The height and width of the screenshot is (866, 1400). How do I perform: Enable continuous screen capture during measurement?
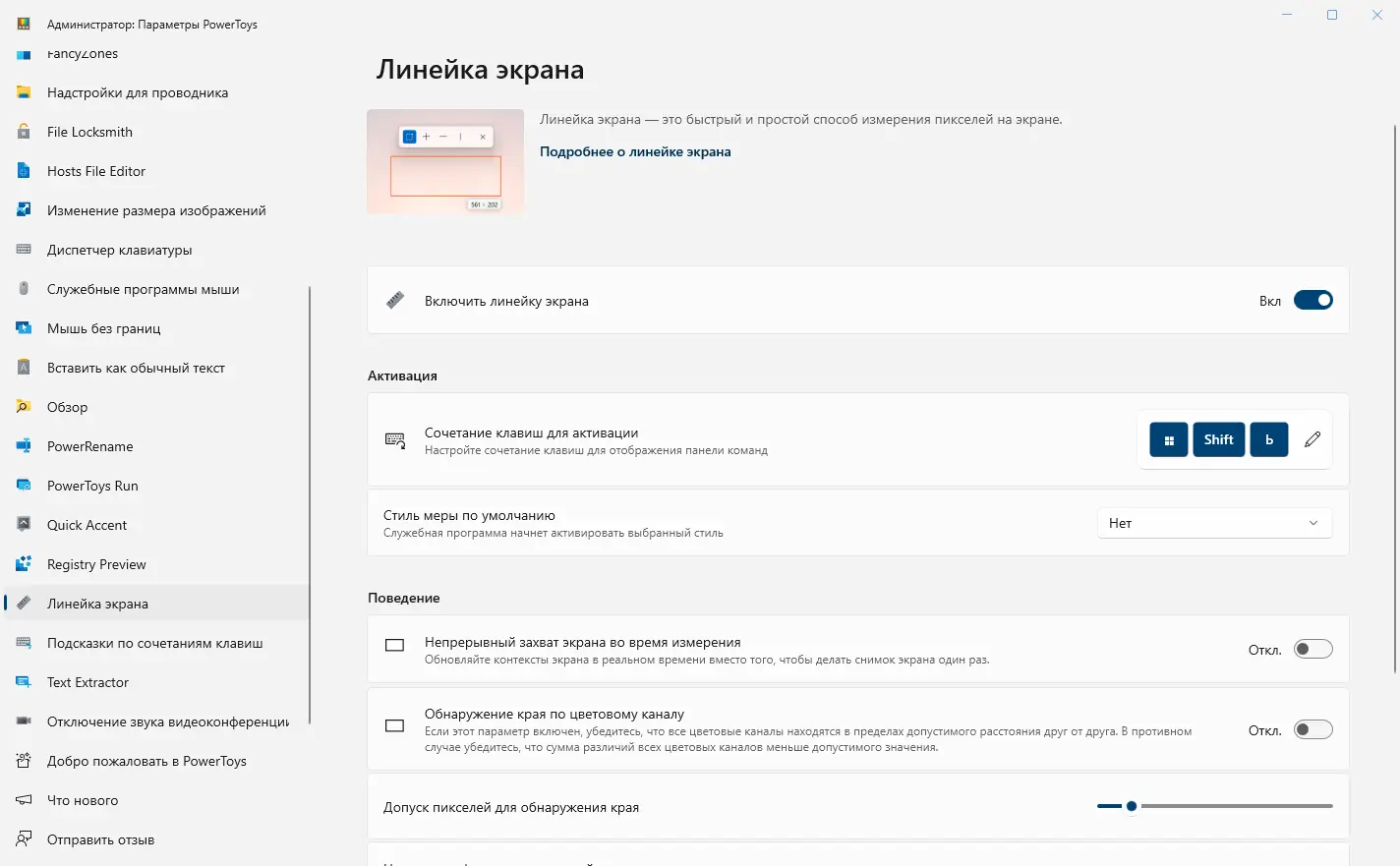[x=1312, y=649]
